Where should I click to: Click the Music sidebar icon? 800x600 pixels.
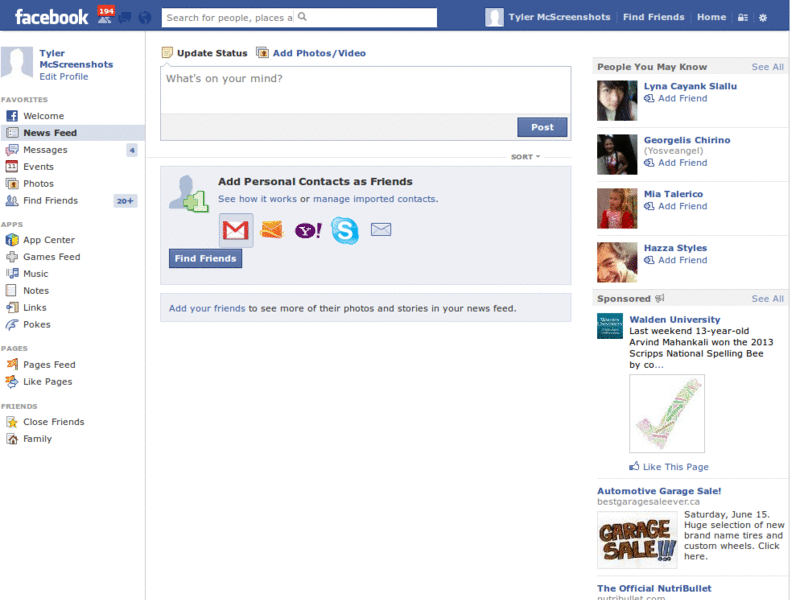[x=12, y=273]
